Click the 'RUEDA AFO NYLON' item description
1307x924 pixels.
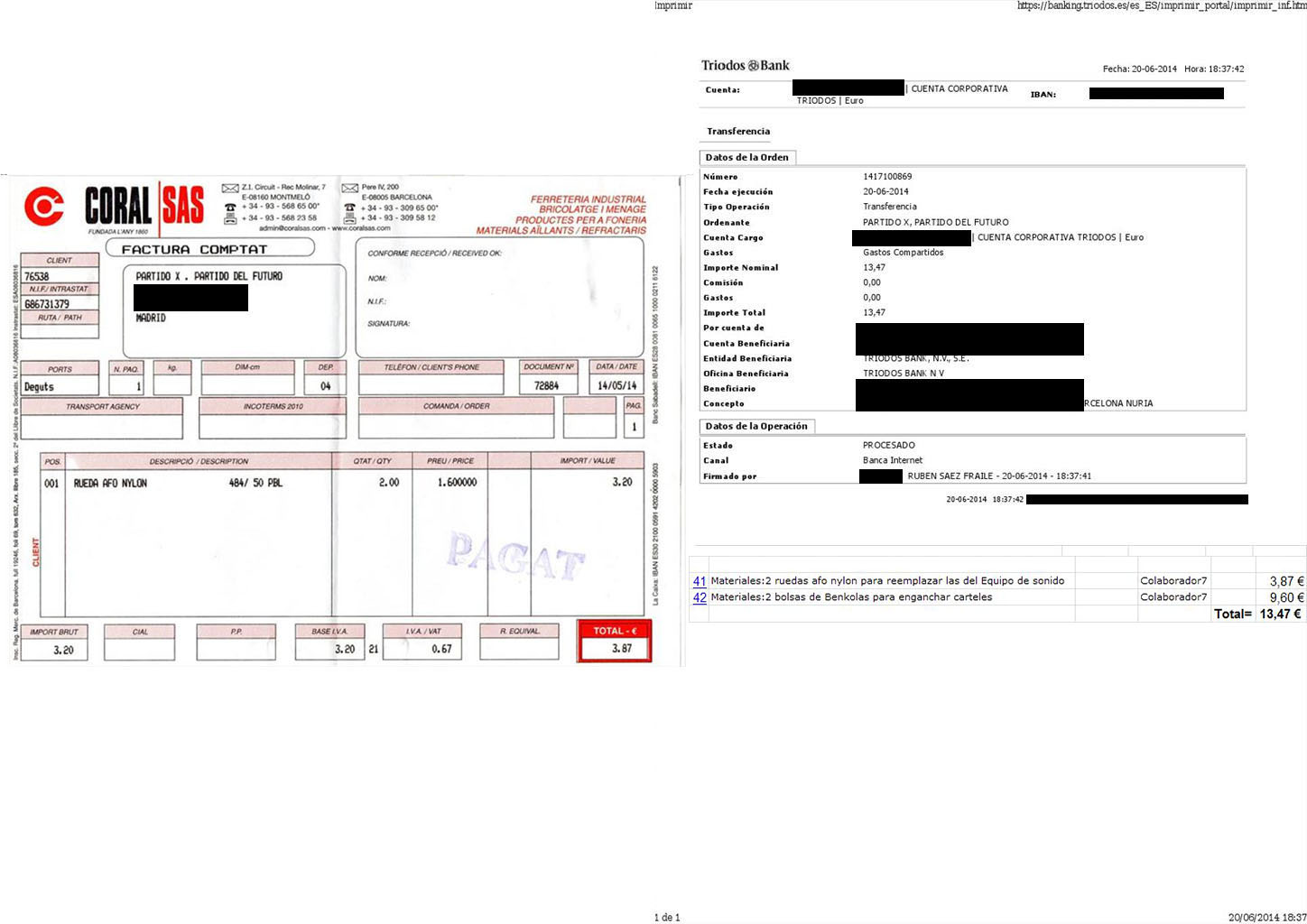[110, 484]
